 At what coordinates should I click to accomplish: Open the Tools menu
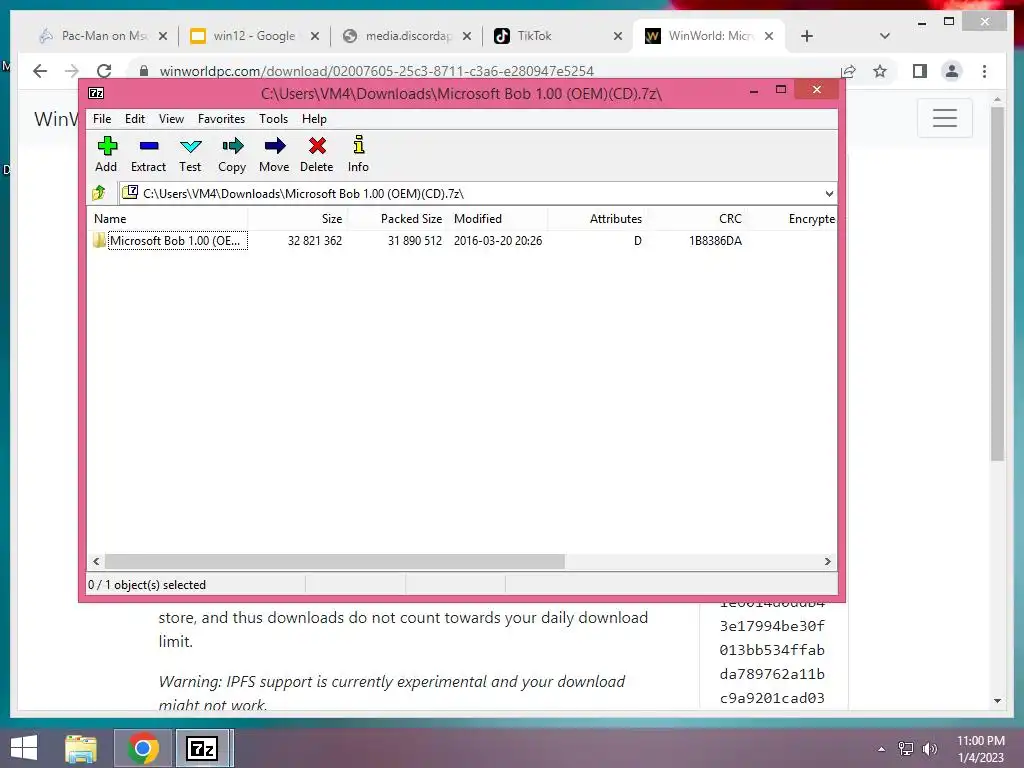point(273,119)
